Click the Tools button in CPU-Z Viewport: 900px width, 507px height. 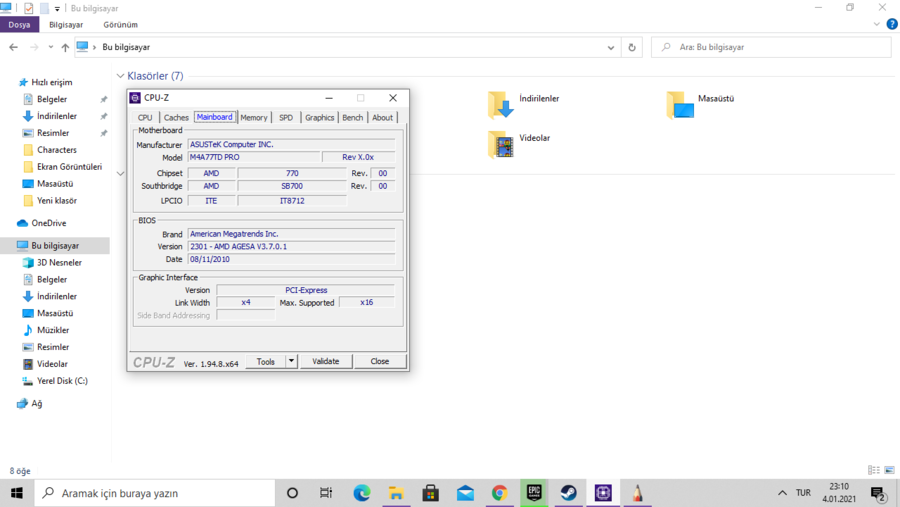(266, 361)
